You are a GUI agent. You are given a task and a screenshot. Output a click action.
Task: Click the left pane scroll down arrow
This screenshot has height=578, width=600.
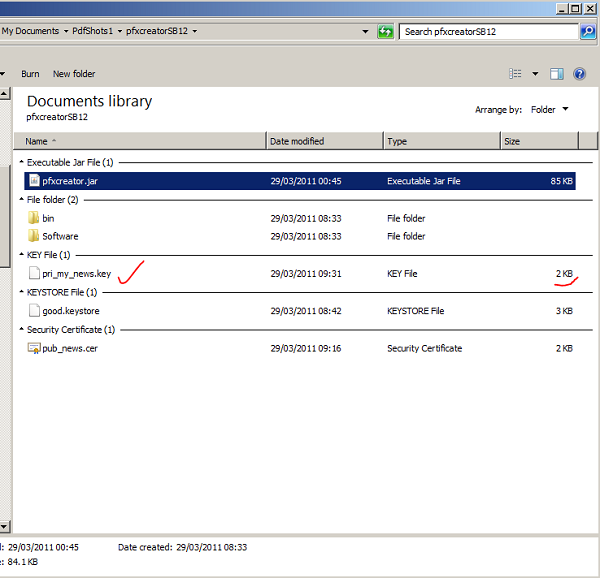pyautogui.click(x=5, y=527)
